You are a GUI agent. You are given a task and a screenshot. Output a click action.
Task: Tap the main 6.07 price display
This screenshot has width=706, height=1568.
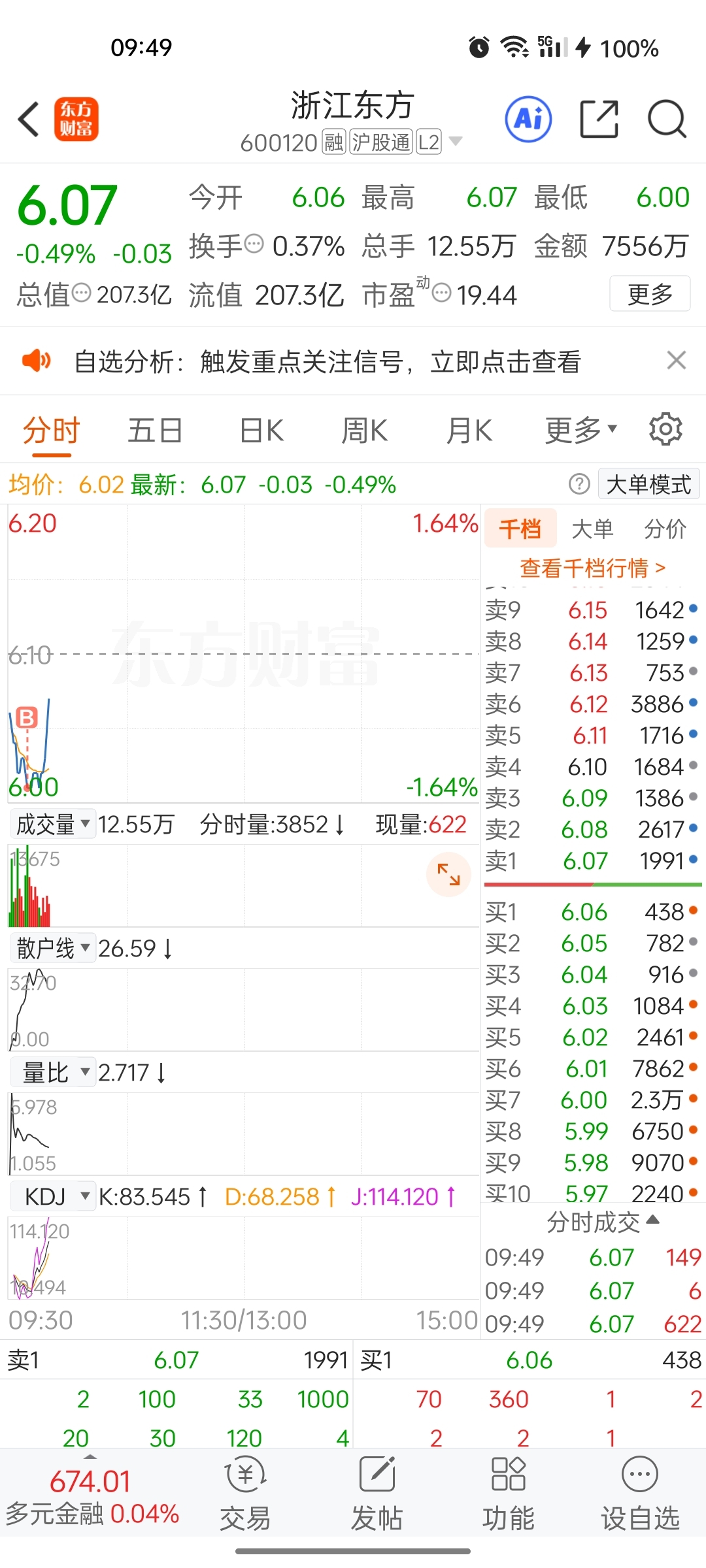[67, 205]
